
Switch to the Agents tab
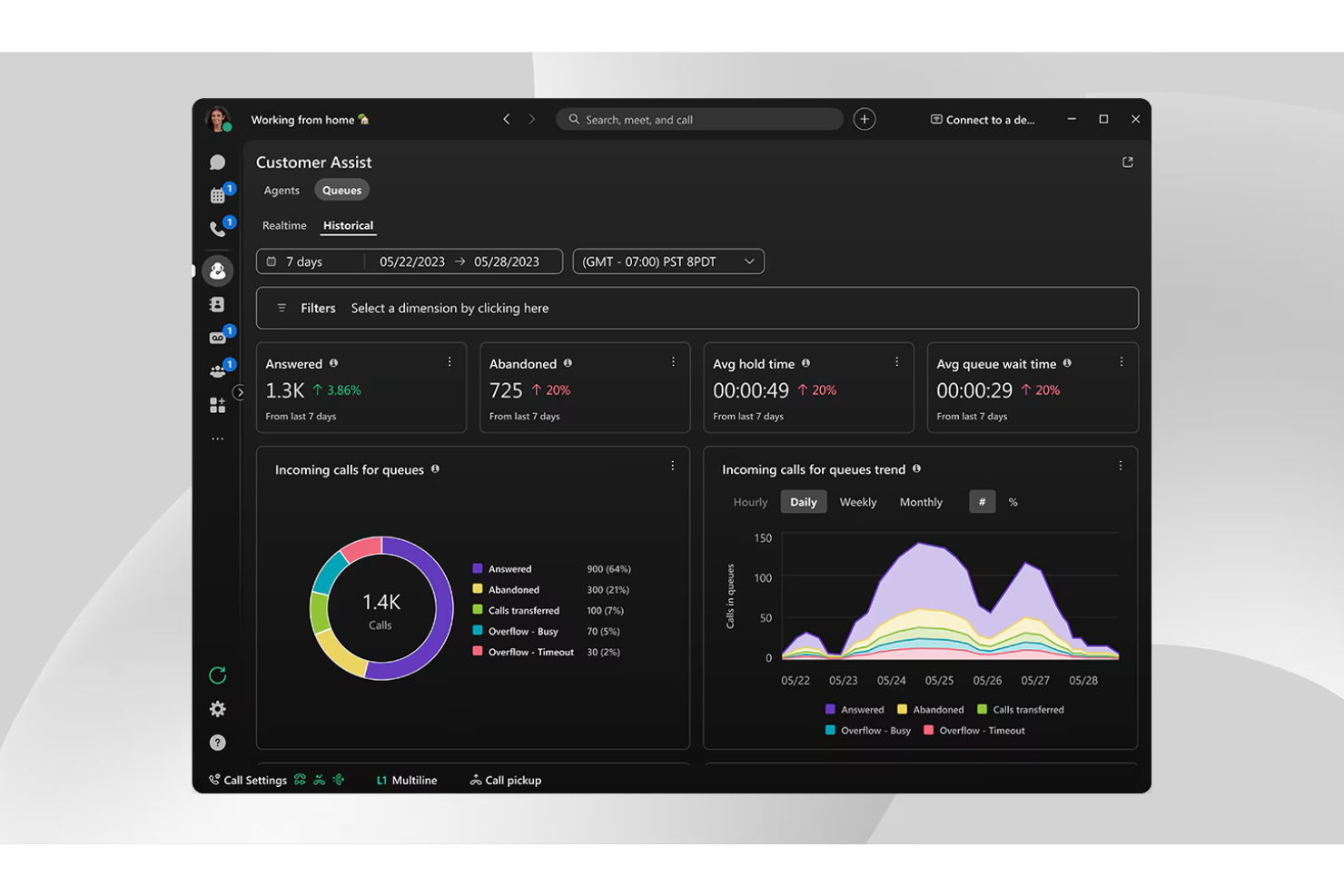(x=282, y=190)
